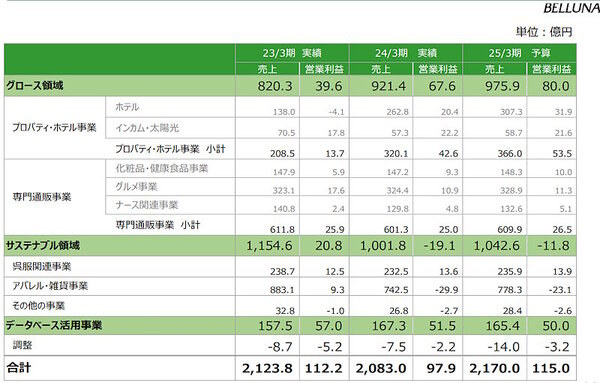Click value 32.8 in その他の事業 row

(x=285, y=311)
